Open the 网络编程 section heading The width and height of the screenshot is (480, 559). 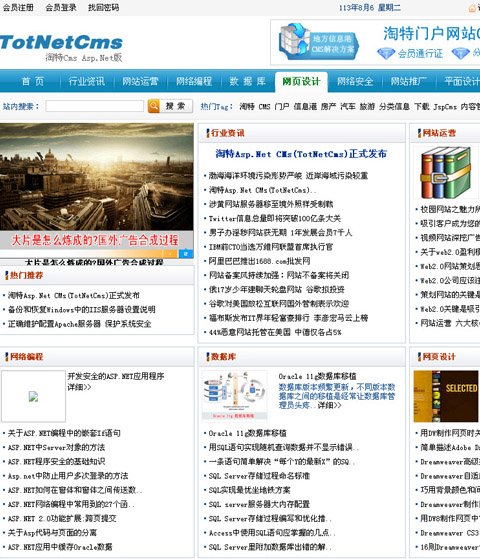tap(26, 357)
